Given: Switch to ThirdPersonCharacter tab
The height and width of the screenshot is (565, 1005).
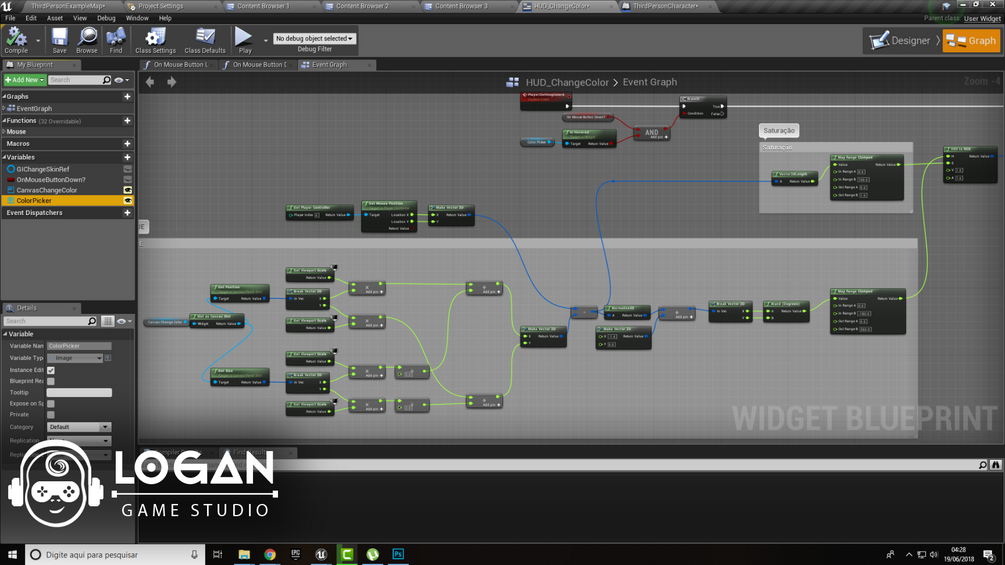Looking at the screenshot, I should (x=665, y=6).
